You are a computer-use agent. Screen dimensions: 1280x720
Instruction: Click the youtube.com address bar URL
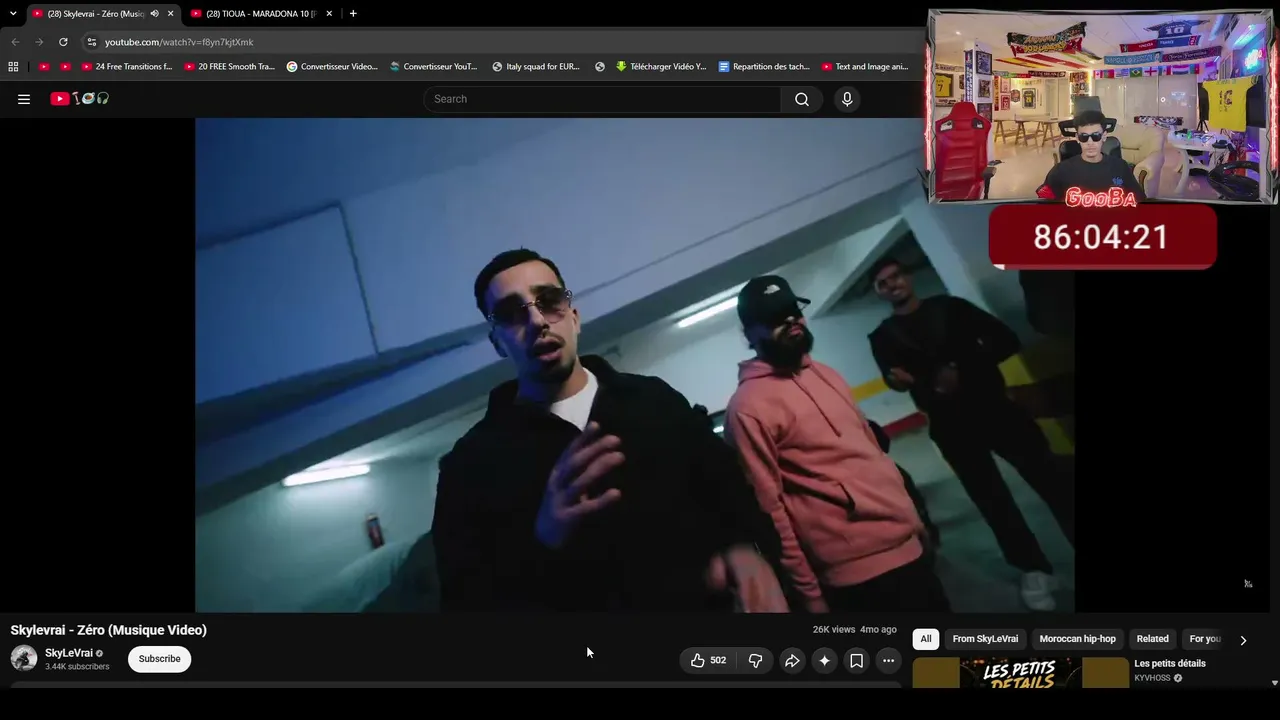click(x=179, y=42)
